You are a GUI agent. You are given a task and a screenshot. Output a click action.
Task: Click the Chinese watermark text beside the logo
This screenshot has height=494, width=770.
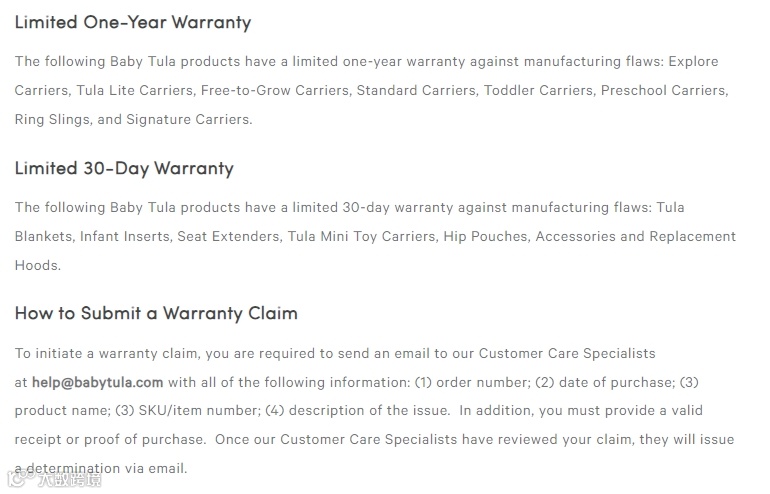pyautogui.click(x=70, y=479)
